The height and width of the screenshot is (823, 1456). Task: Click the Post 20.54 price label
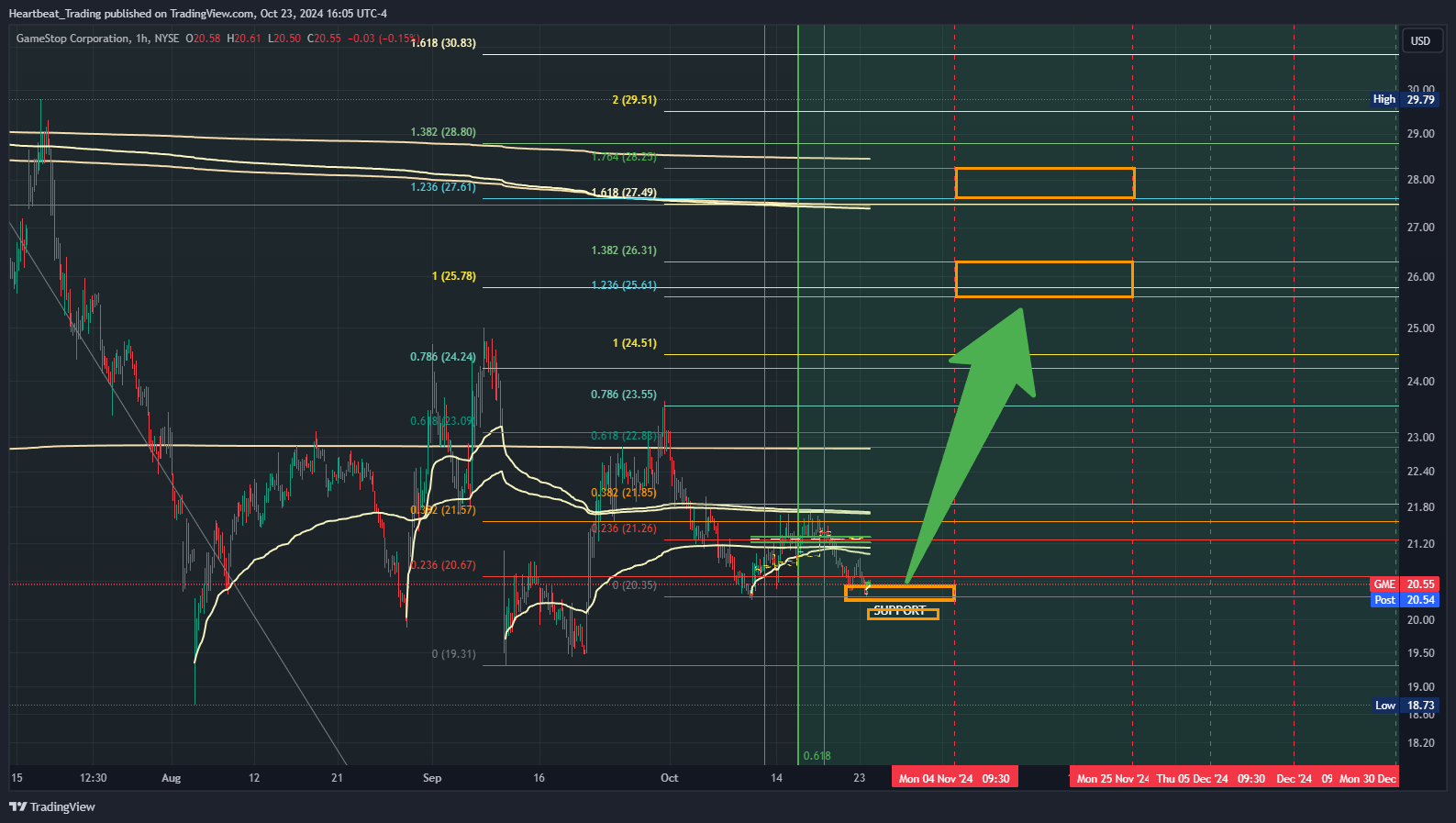1405,600
